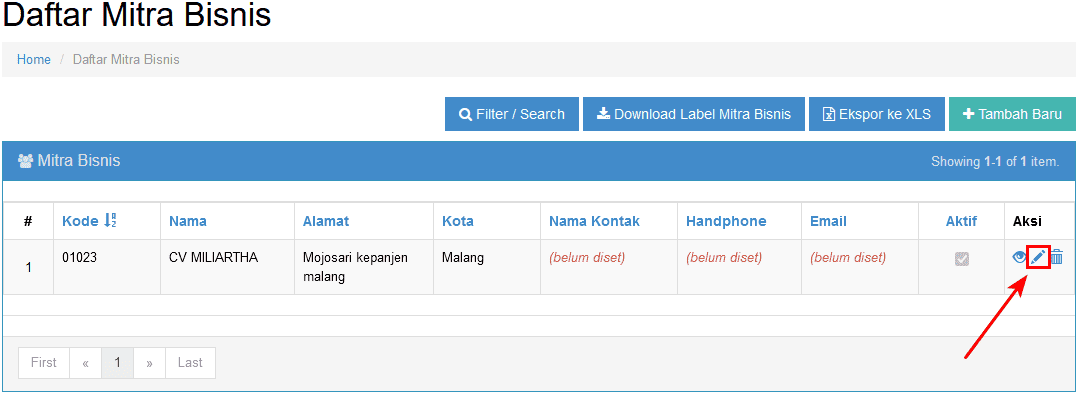Click previous page « pagination button

point(85,362)
